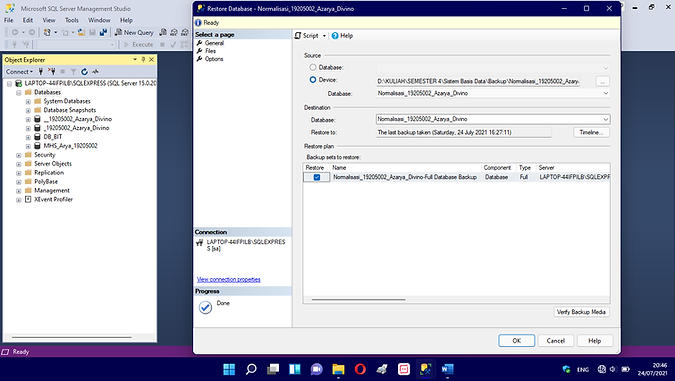Open the View menu in SSMS
Image resolution: width=675 pixels, height=381 pixels.
pos(49,20)
